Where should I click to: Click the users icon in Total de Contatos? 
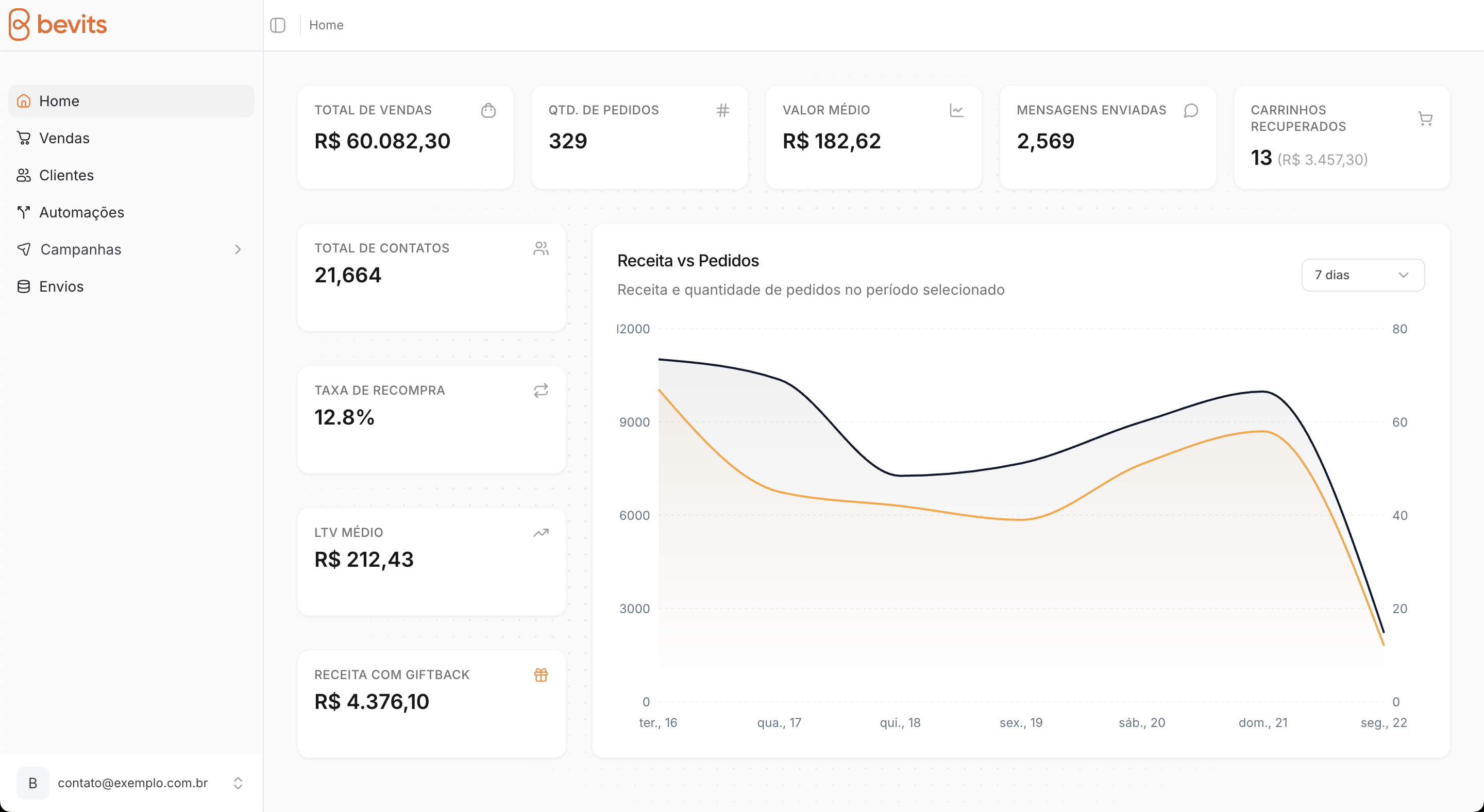click(541, 248)
